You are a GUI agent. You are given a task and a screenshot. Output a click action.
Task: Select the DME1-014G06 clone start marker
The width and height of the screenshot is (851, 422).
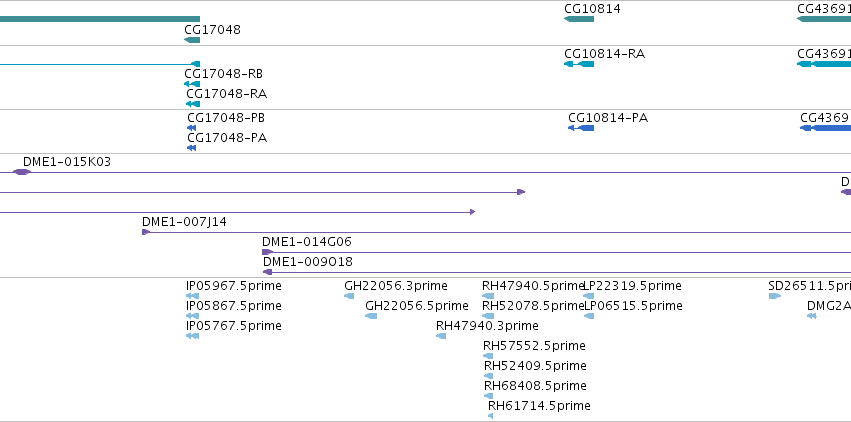click(x=267, y=252)
